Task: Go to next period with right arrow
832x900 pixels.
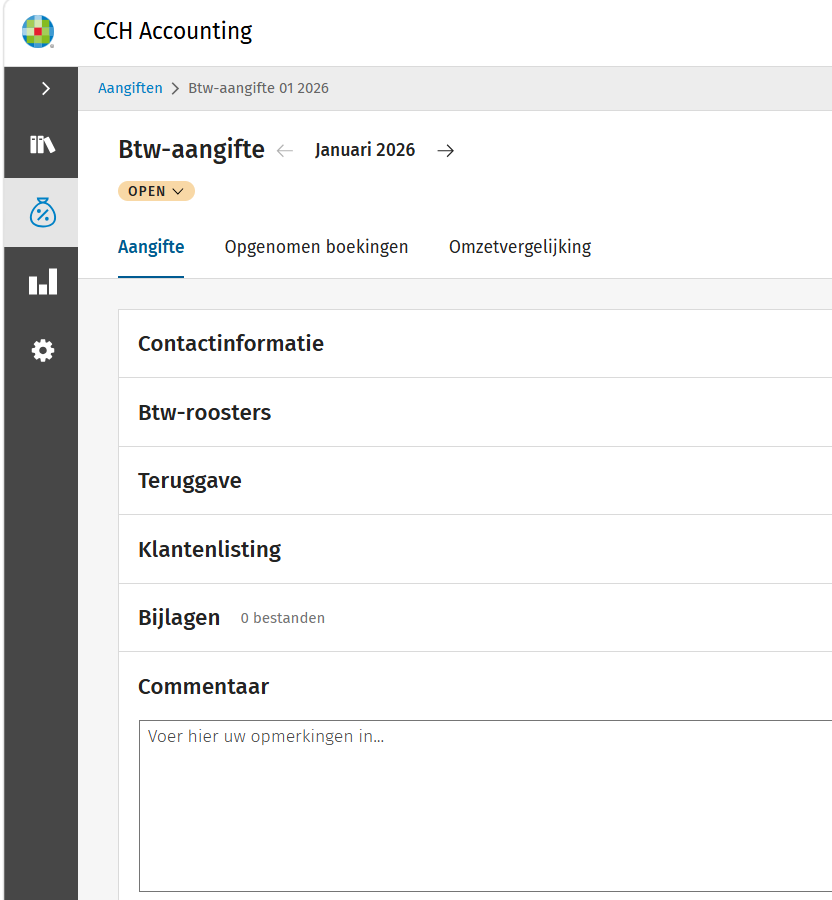Action: click(x=445, y=150)
